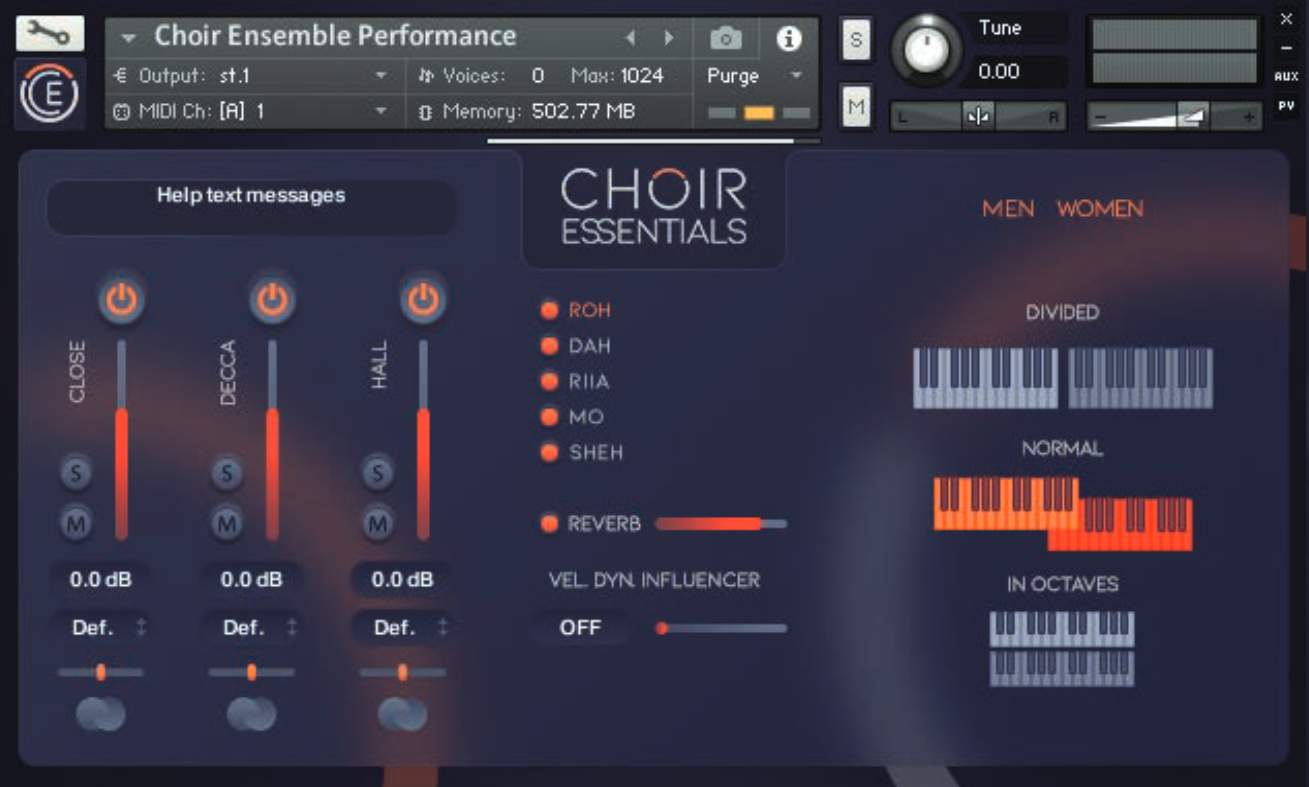Switch to the WOMEN tab
This screenshot has width=1309, height=787.
pos(1100,209)
